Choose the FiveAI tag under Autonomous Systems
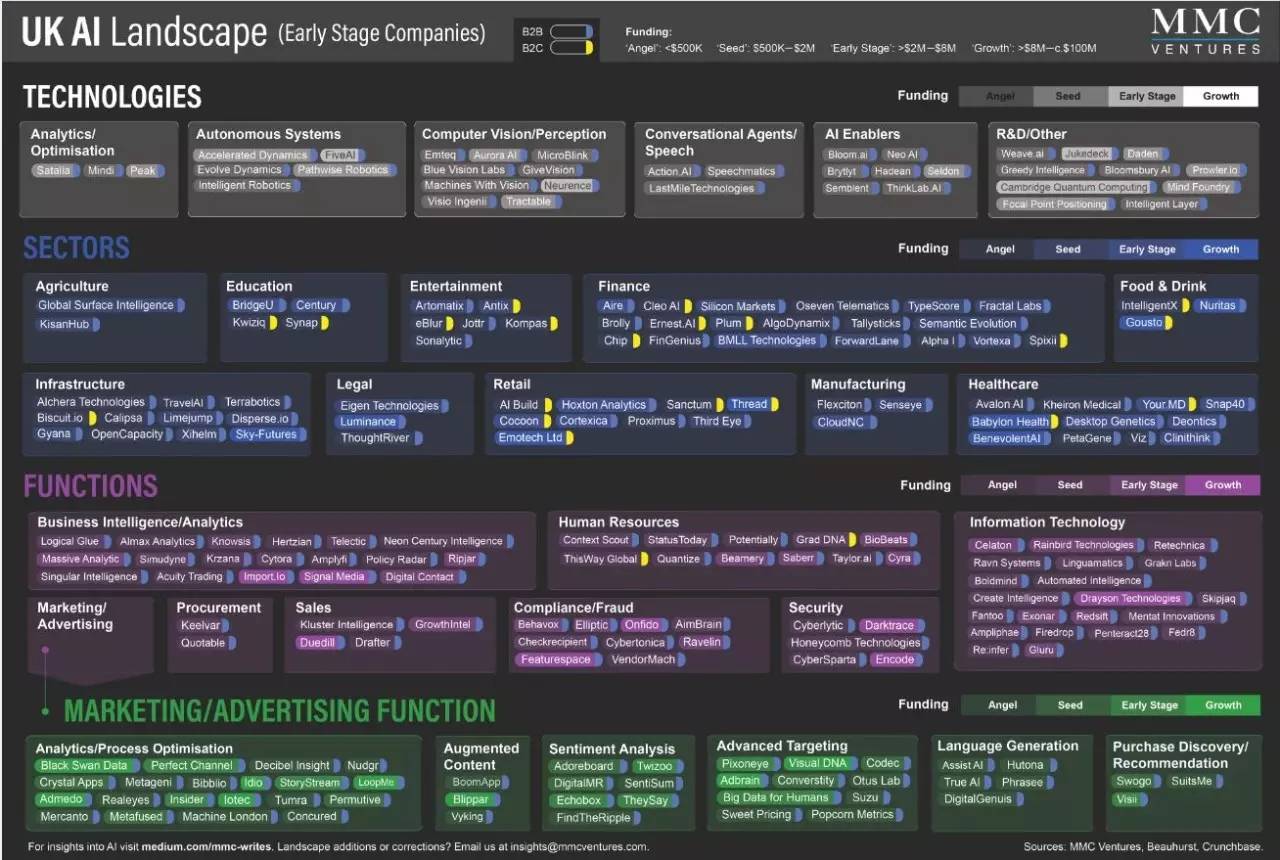 click(x=339, y=155)
